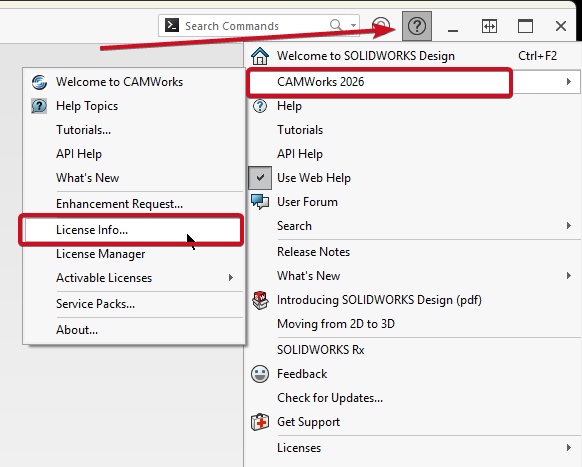Select Tutorials... in CAMWorks submenu
582x467 pixels.
84,130
